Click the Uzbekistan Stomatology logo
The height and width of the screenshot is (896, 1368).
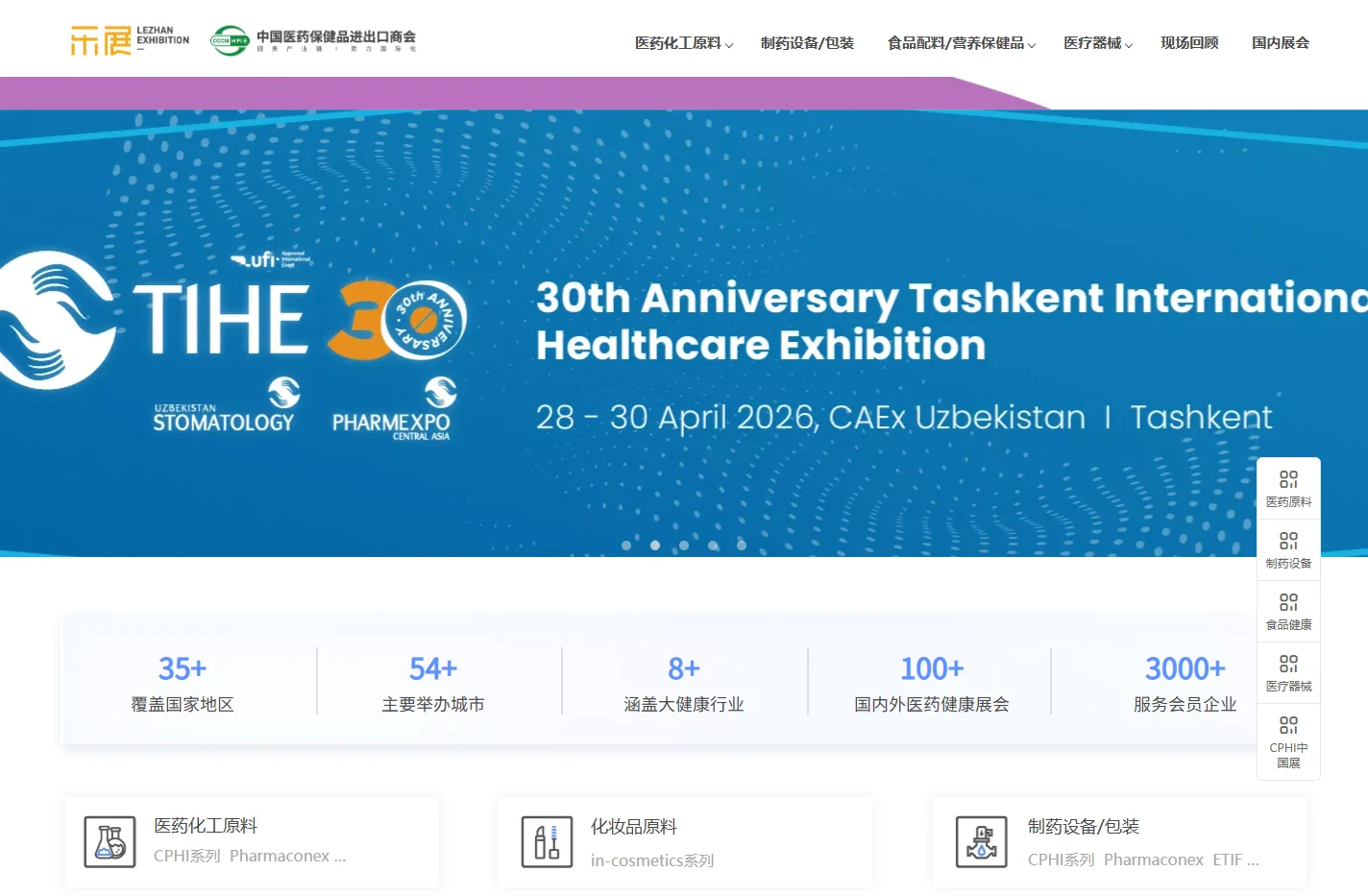pos(226,405)
